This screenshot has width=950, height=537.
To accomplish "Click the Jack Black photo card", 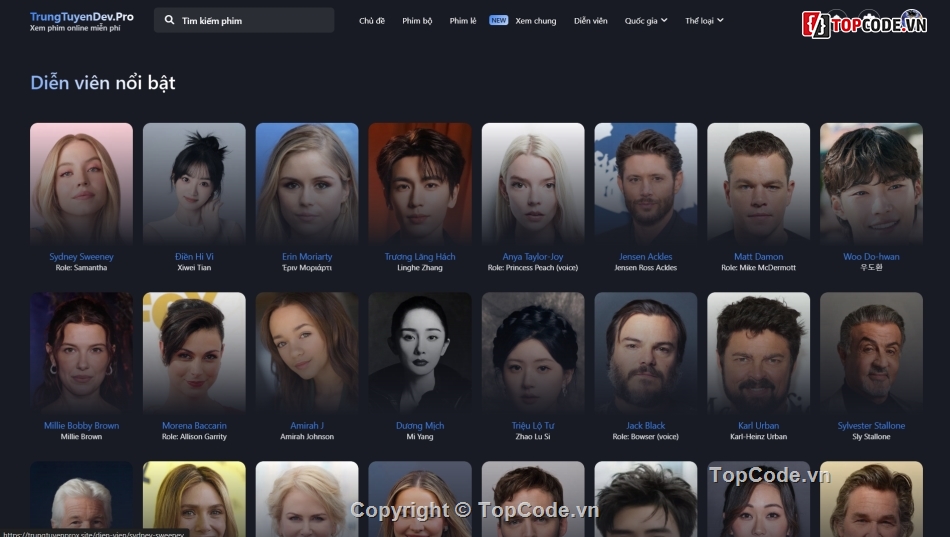I will [645, 353].
